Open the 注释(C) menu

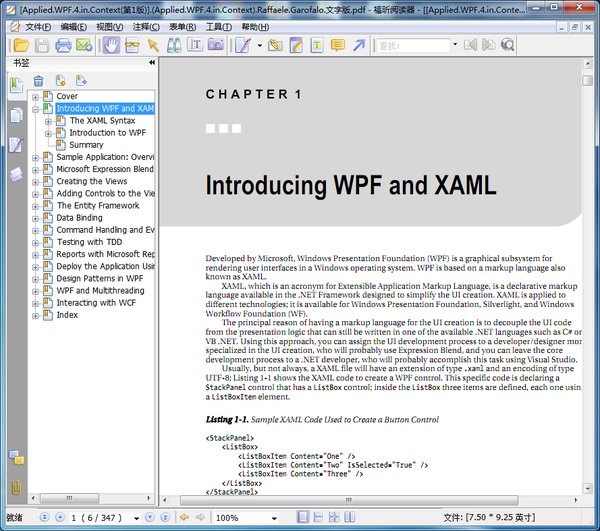click(x=146, y=27)
